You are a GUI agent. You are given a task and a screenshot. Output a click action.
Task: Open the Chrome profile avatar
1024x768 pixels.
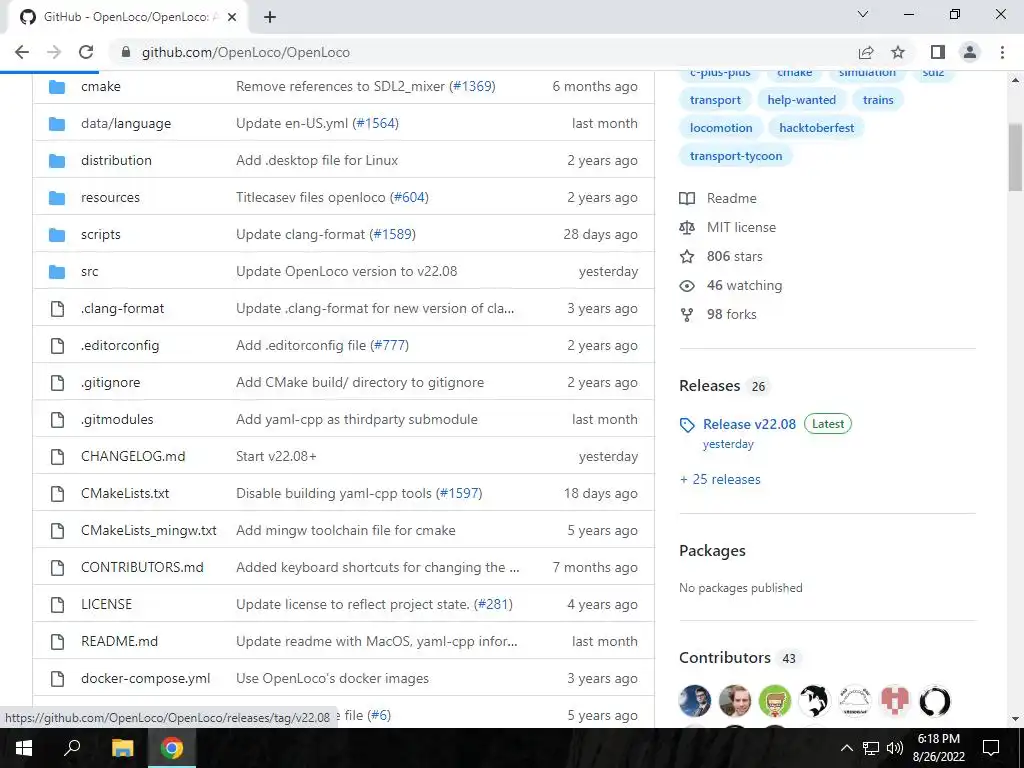tap(970, 52)
